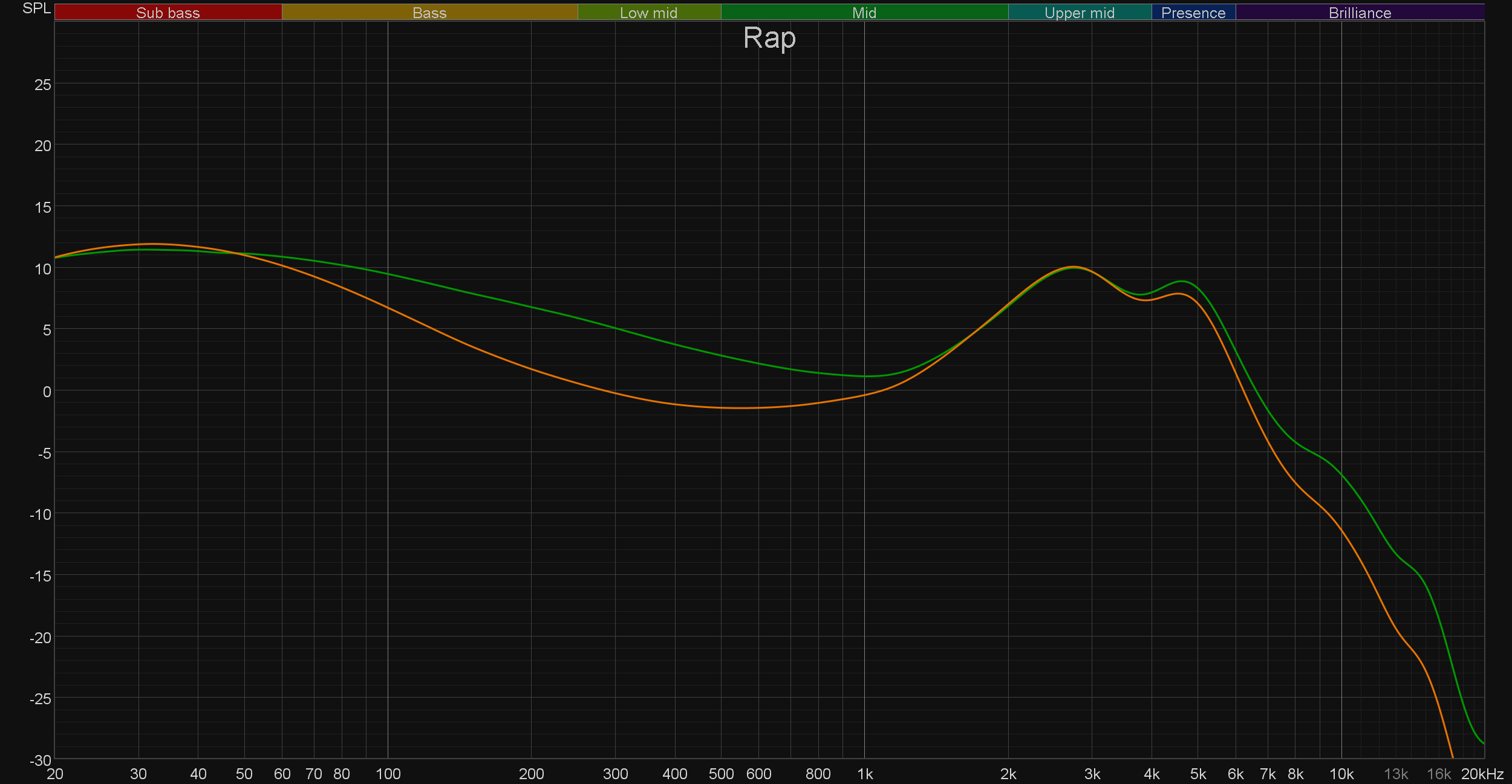Select the Bass frequency band bar
The height and width of the screenshot is (784, 1512).
(x=429, y=12)
